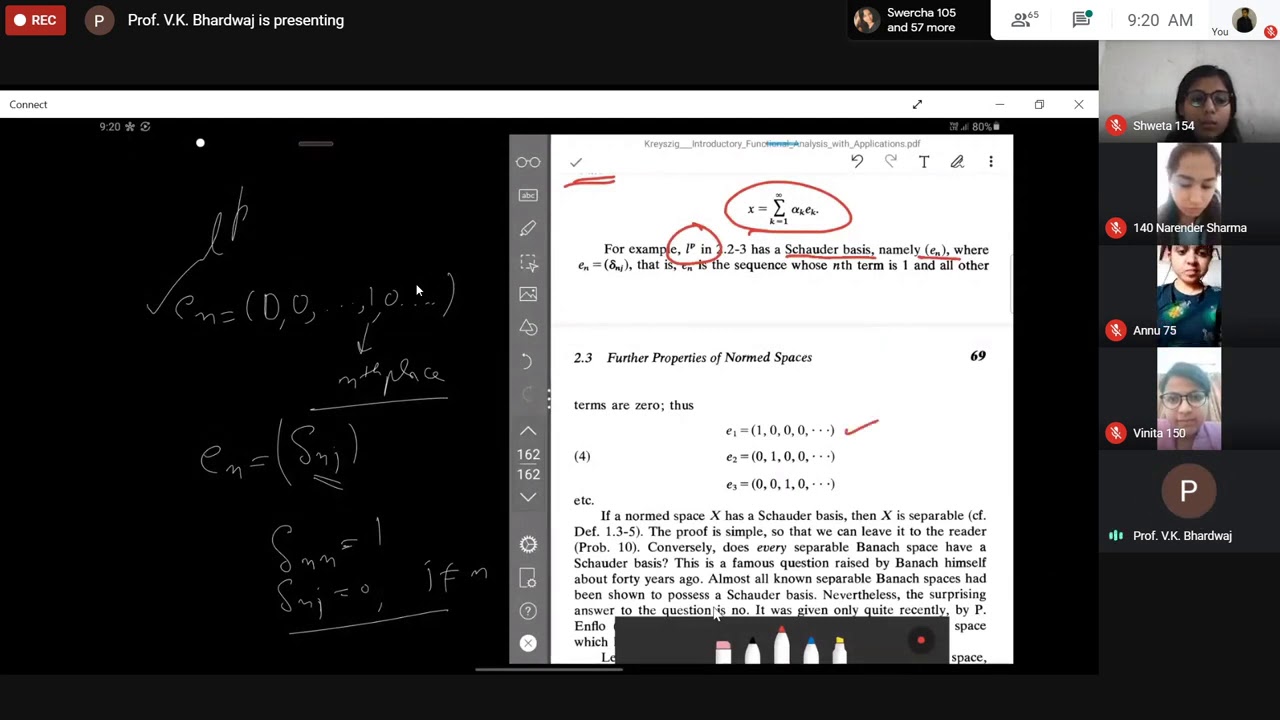Click the presenter P avatar at top

tap(99, 20)
